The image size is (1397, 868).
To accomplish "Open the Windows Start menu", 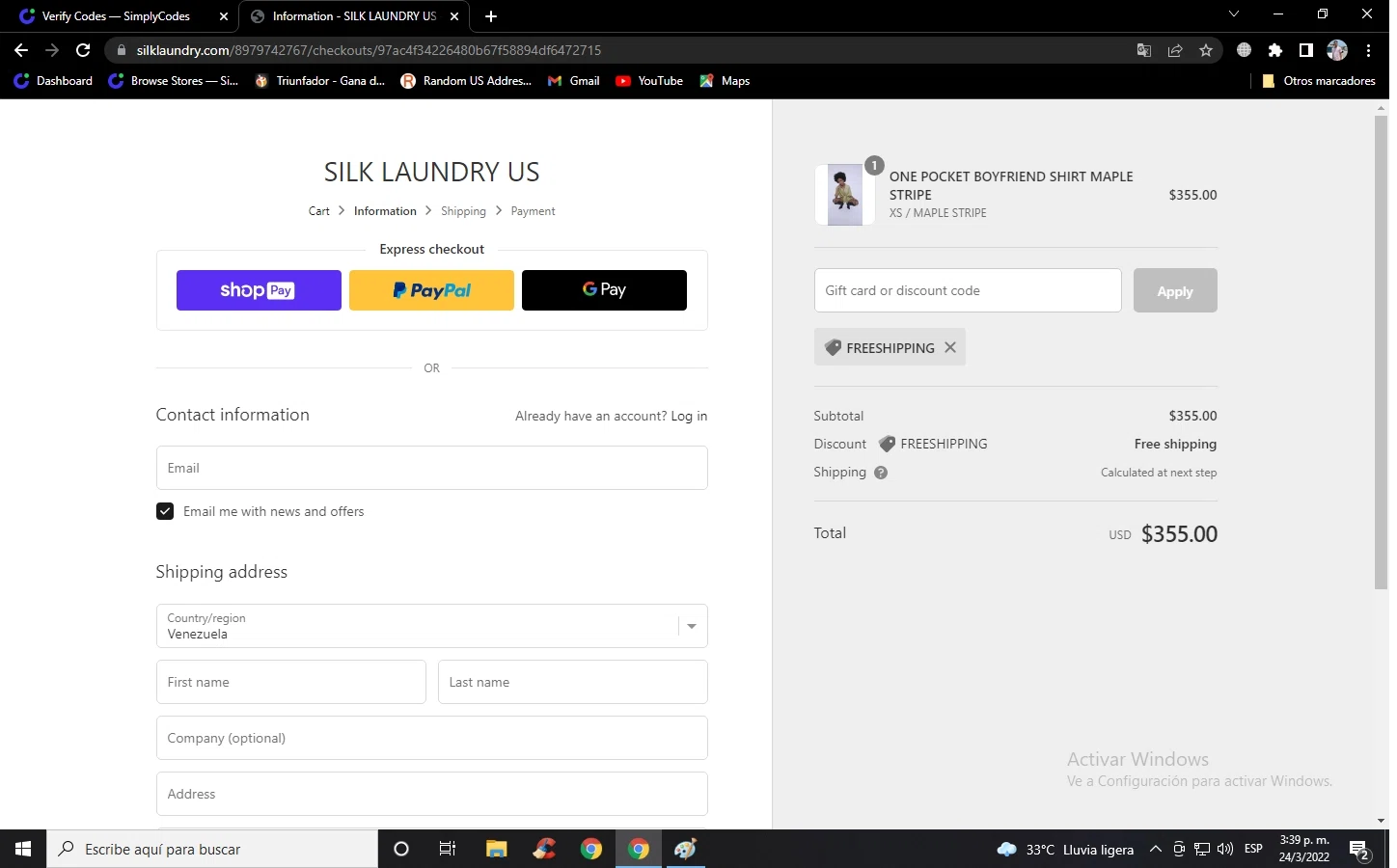I will pyautogui.click(x=23, y=849).
